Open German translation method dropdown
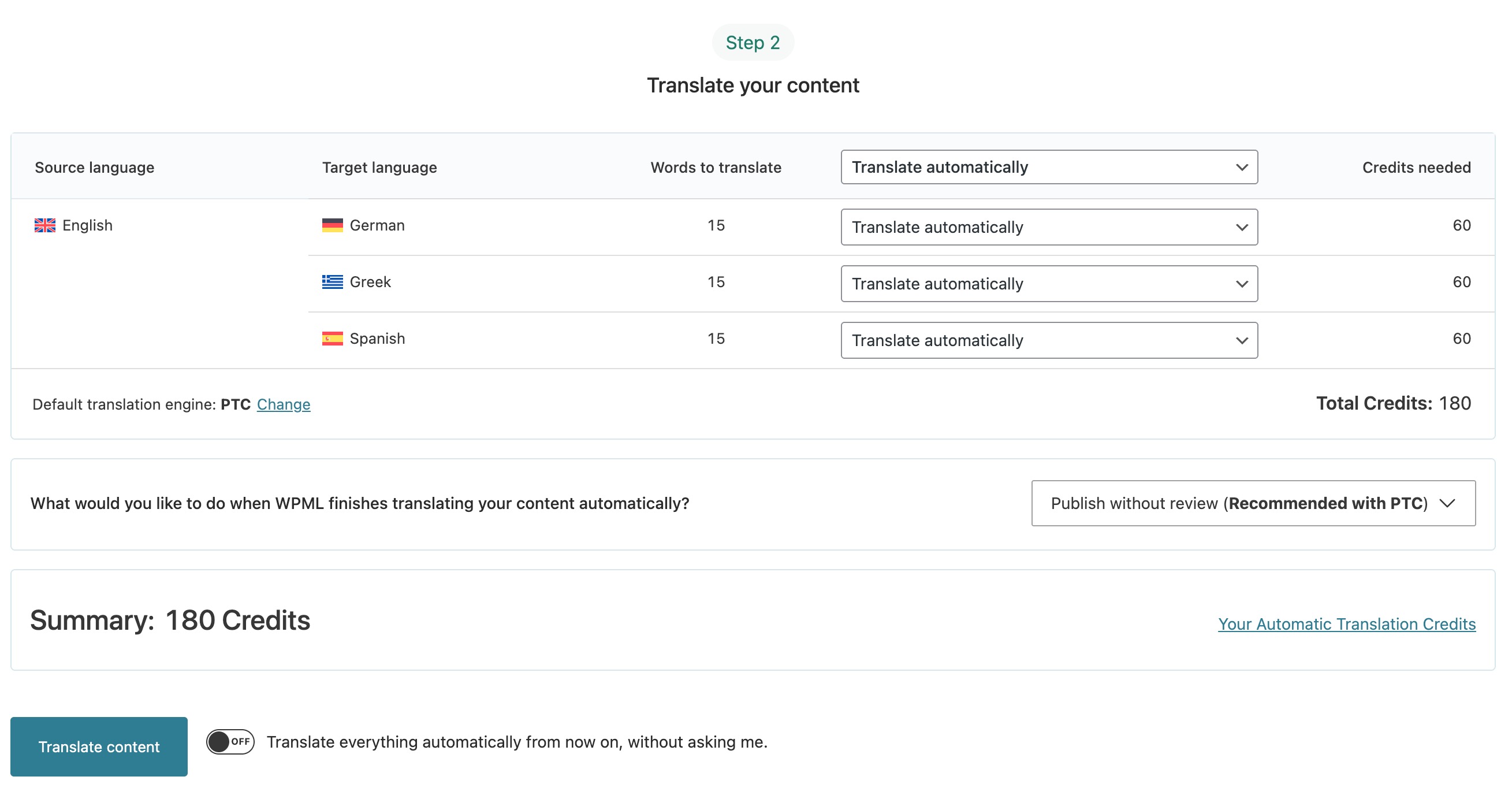Viewport: 1512px width, 795px height. [x=1048, y=227]
